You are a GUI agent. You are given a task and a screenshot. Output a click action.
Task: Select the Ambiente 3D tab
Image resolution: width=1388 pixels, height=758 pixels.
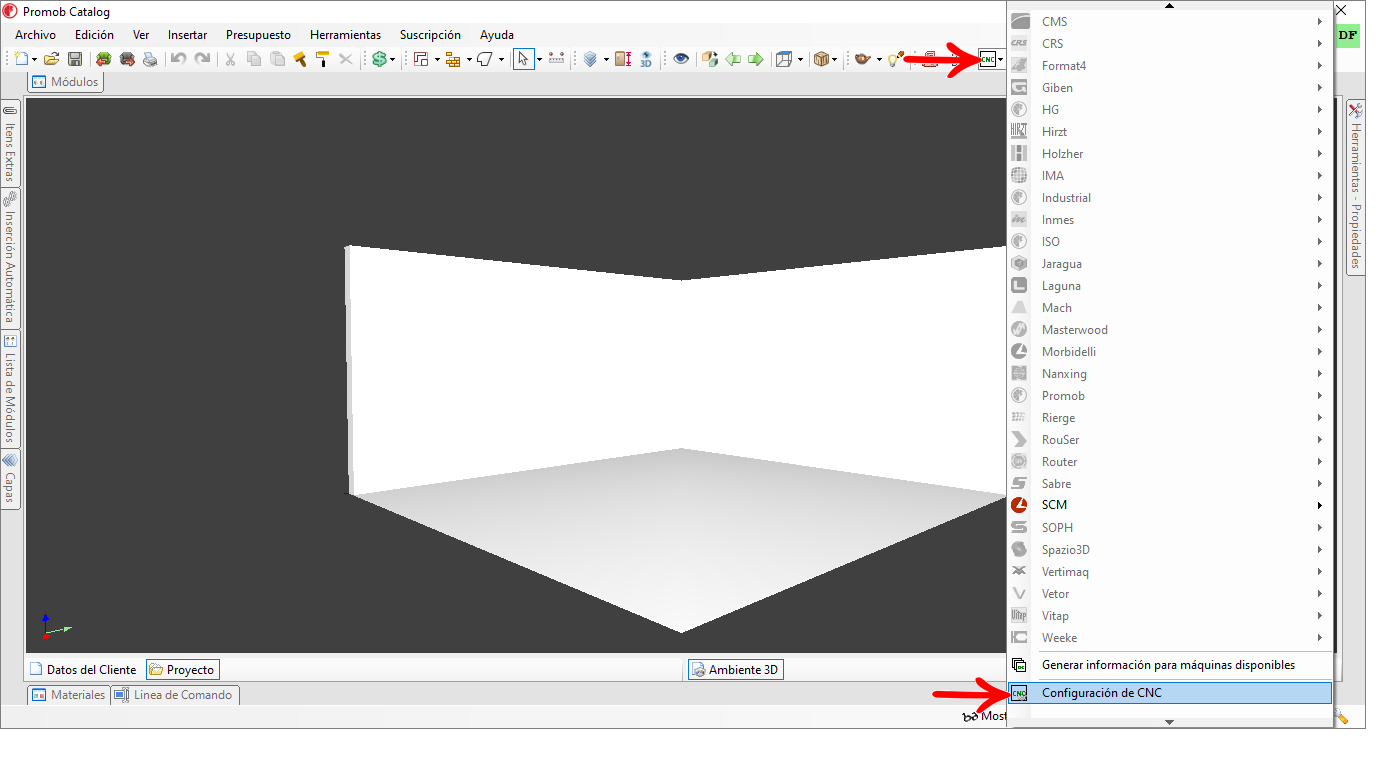click(735, 669)
